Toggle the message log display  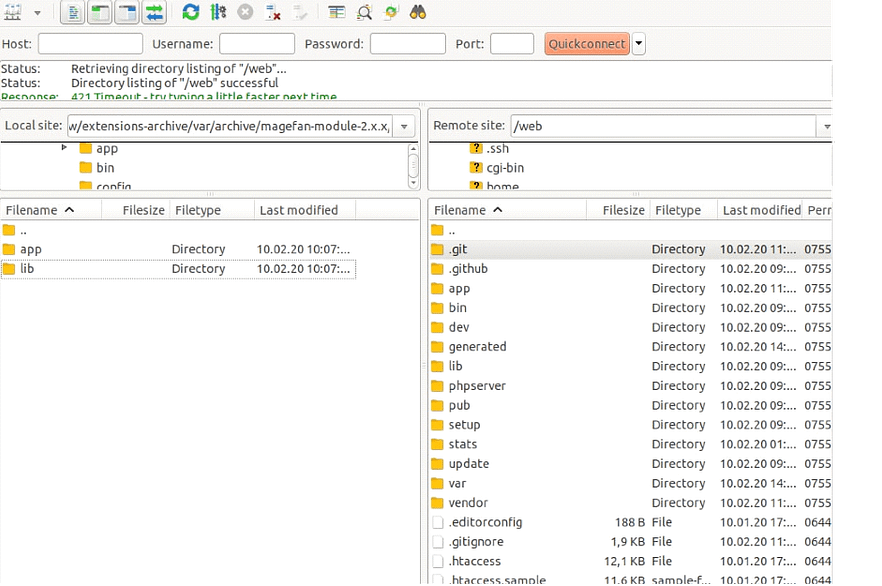click(x=73, y=13)
